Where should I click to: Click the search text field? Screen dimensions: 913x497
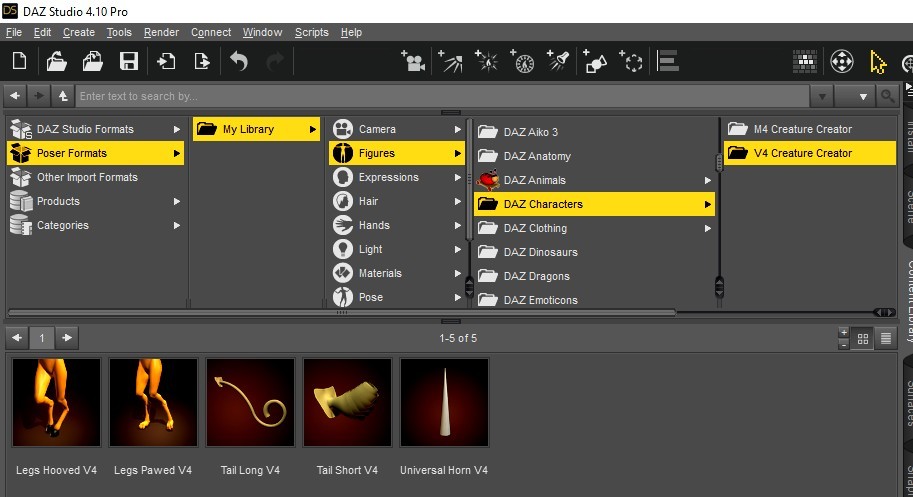(443, 96)
